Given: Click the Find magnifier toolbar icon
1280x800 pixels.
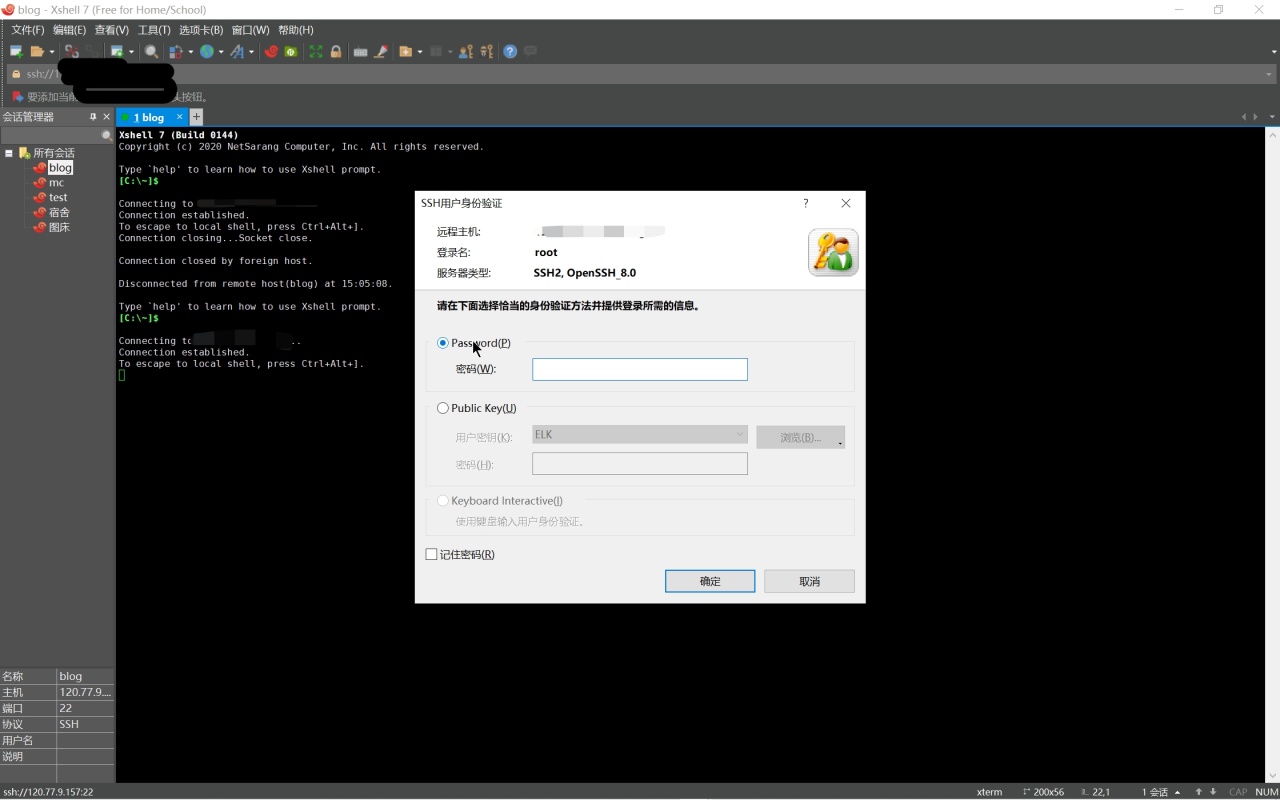Looking at the screenshot, I should coord(151,51).
